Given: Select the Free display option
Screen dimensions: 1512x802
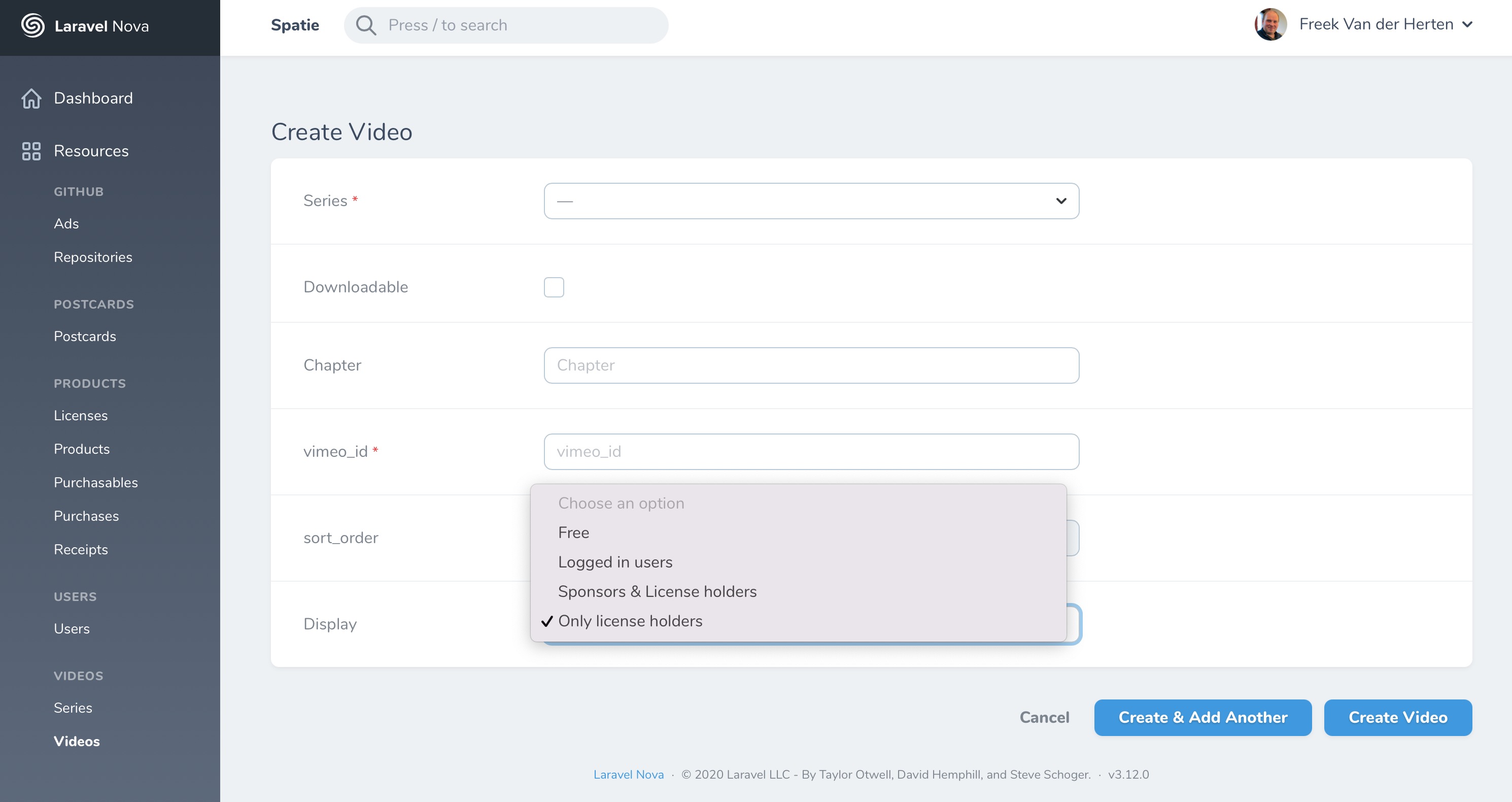Looking at the screenshot, I should (798, 532).
